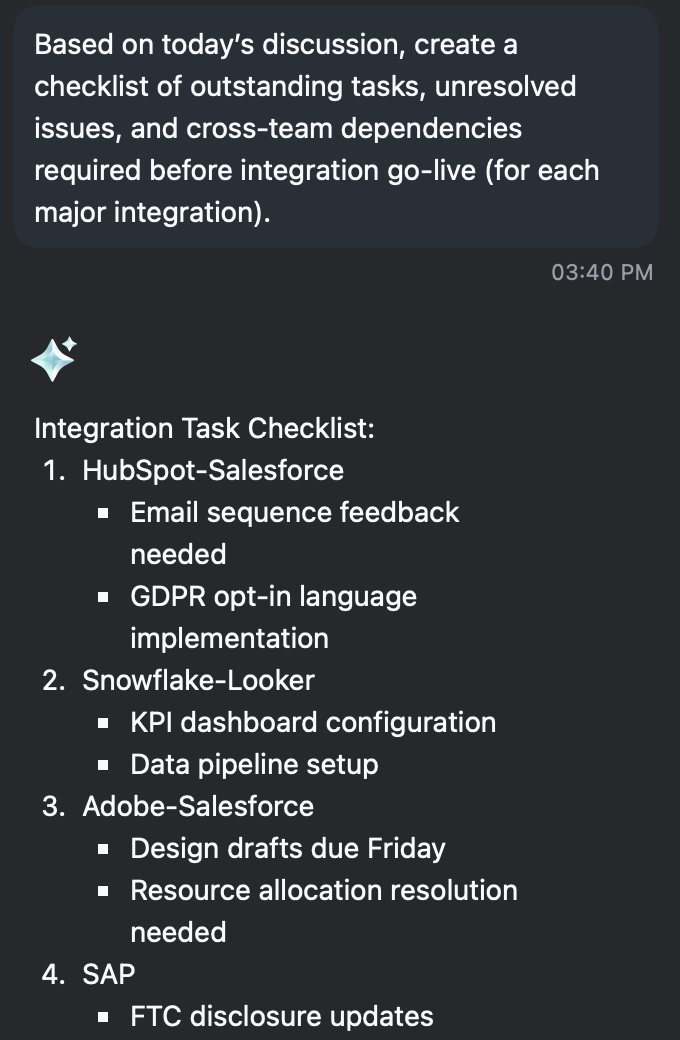Click the Adobe-Salesforce list item

point(198,807)
